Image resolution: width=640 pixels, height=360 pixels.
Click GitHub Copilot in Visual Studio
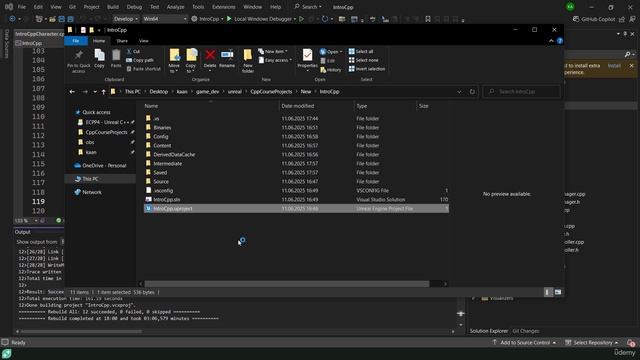click(x=594, y=19)
